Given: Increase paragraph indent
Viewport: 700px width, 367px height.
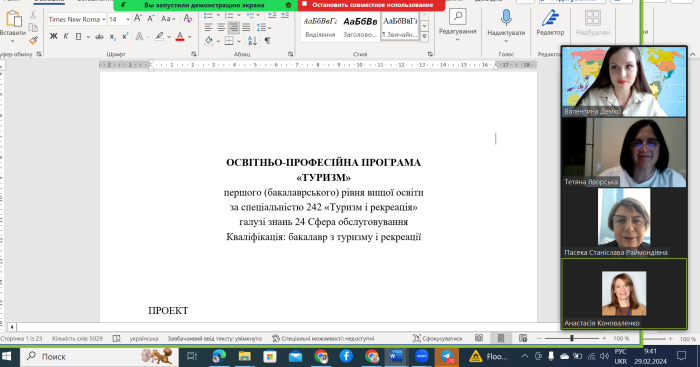Looking at the screenshot, I should pos(284,15).
